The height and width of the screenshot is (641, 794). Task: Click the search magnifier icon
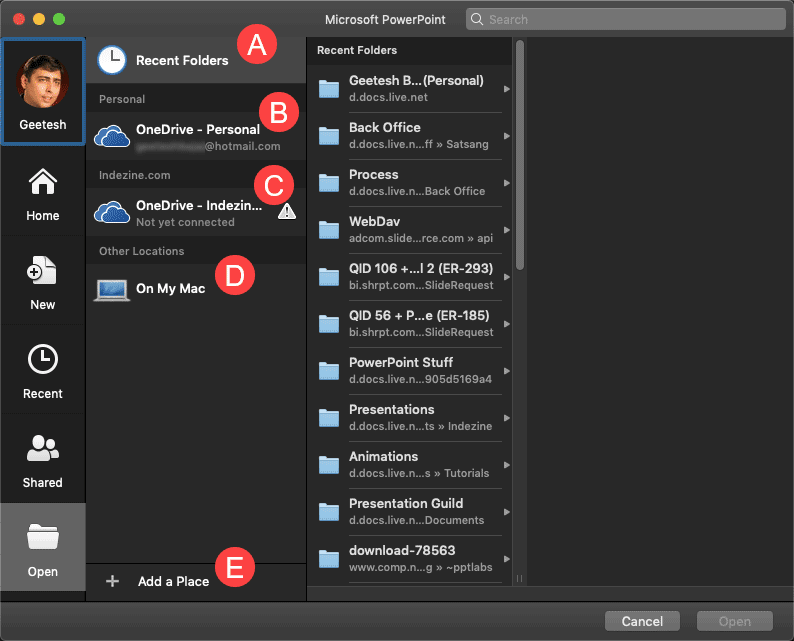tap(477, 19)
